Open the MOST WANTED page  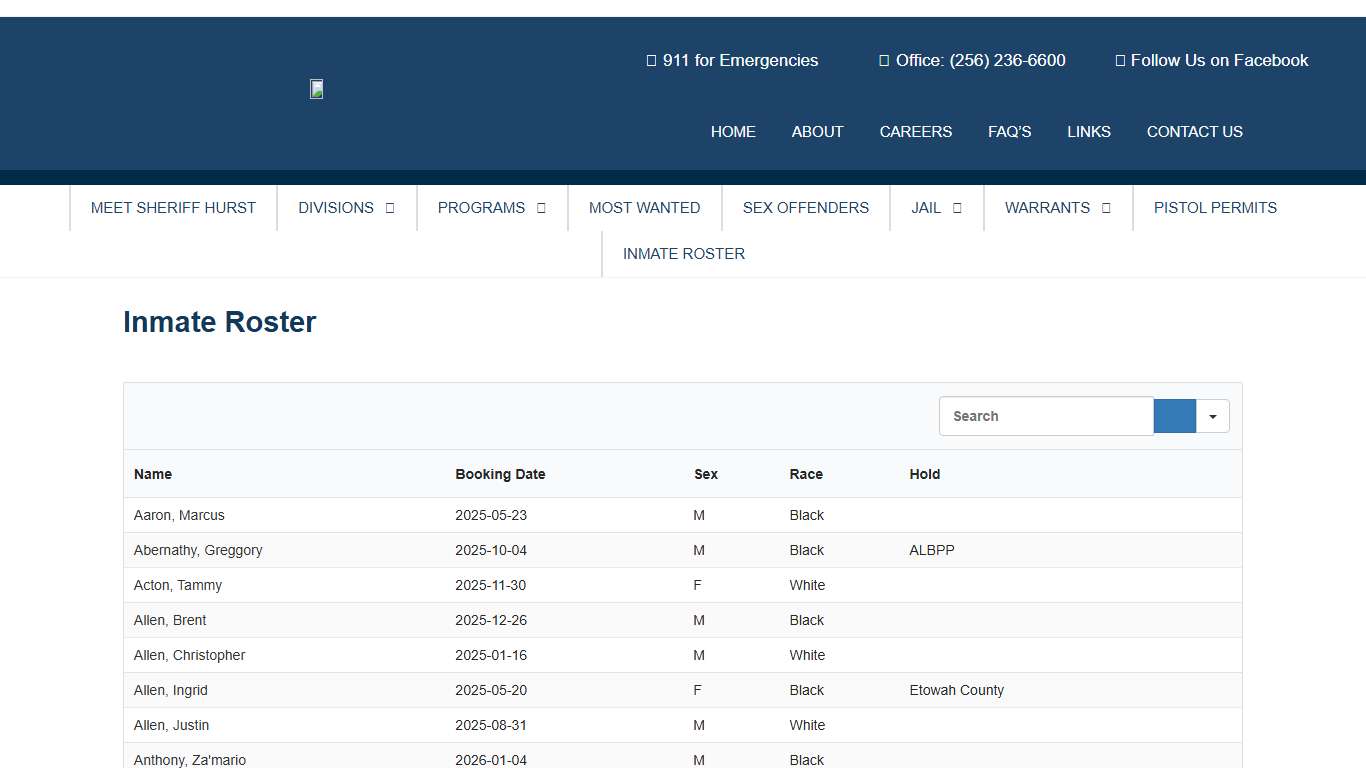point(644,208)
